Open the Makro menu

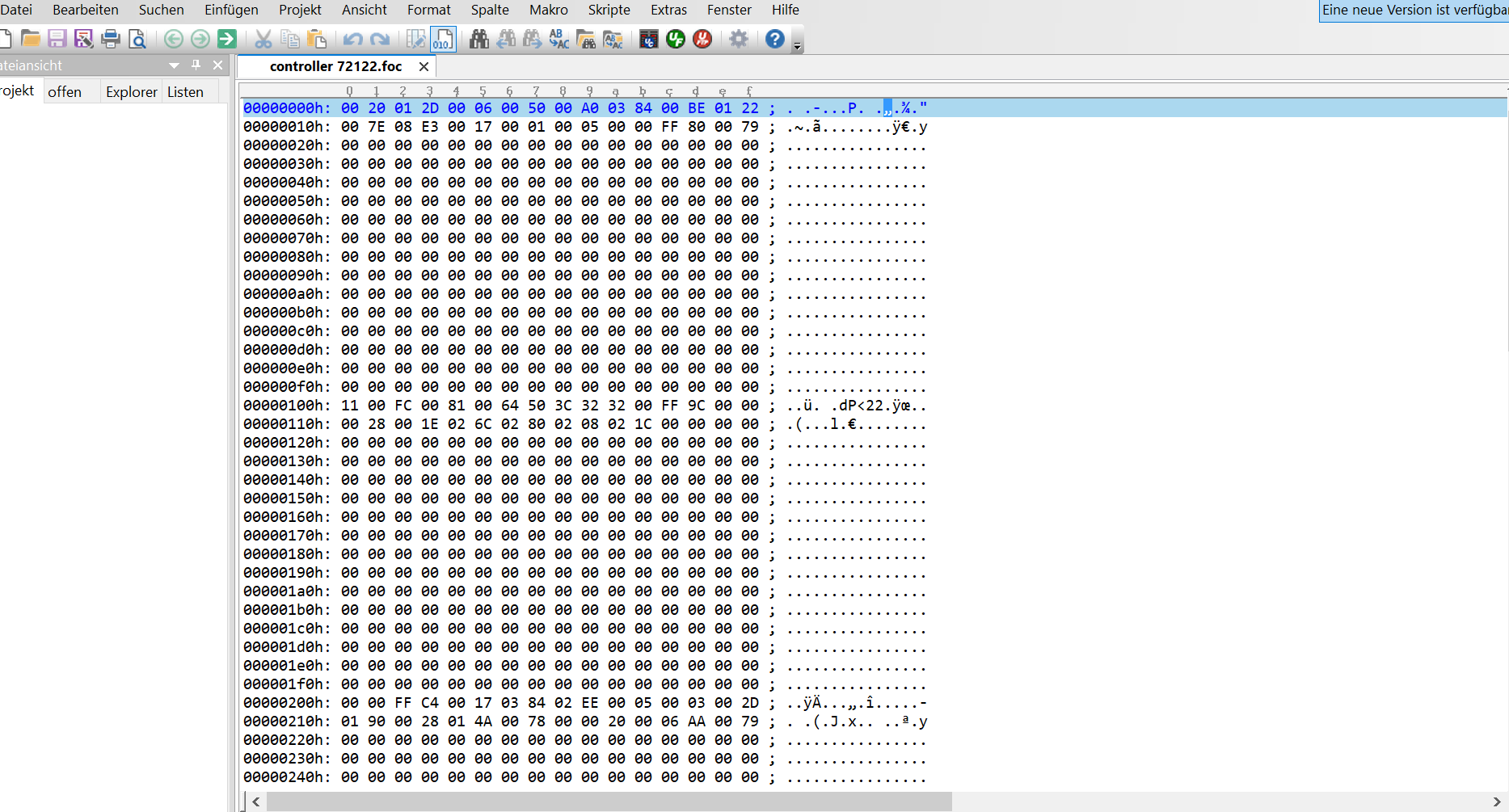[548, 10]
